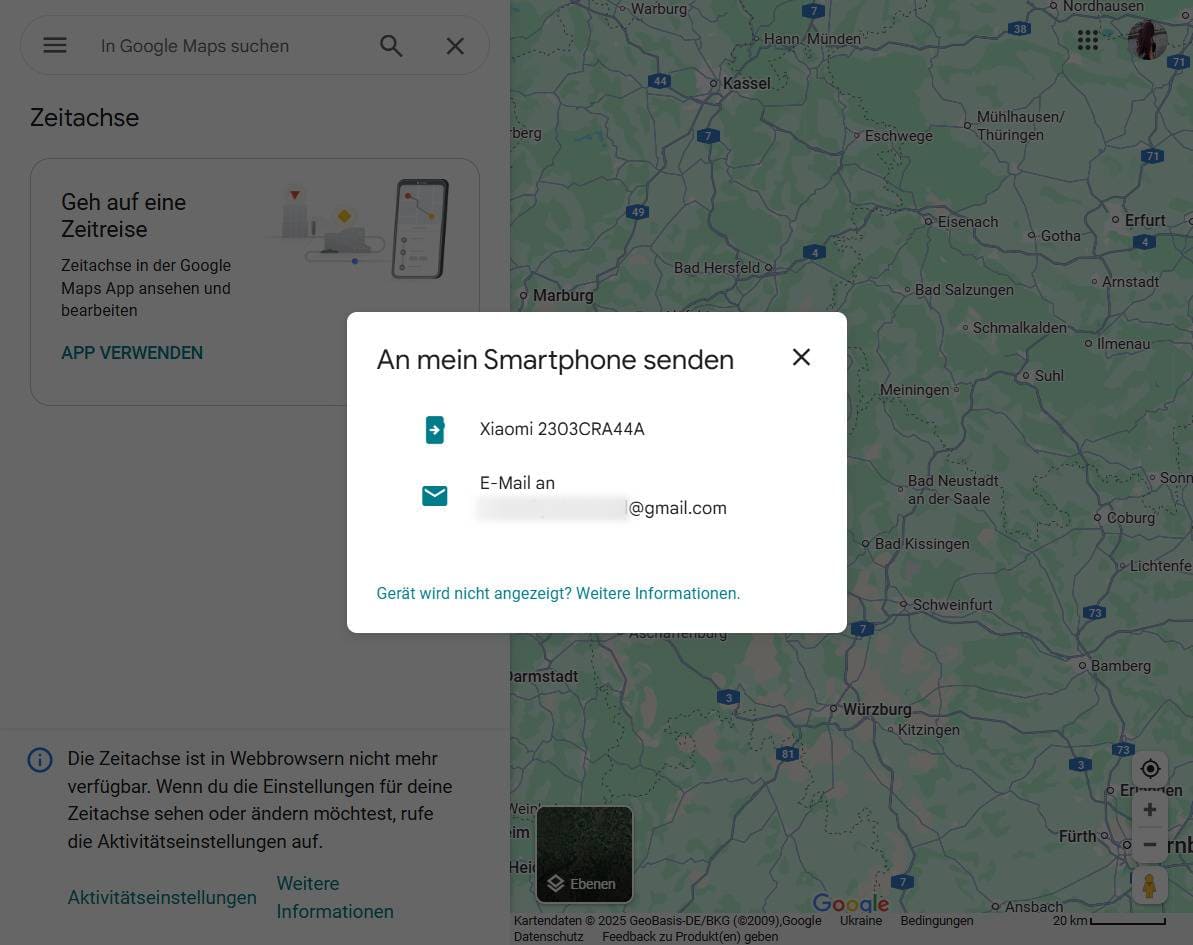Click the Würzburg city label
Screen dimensions: 1193x945
point(876,709)
